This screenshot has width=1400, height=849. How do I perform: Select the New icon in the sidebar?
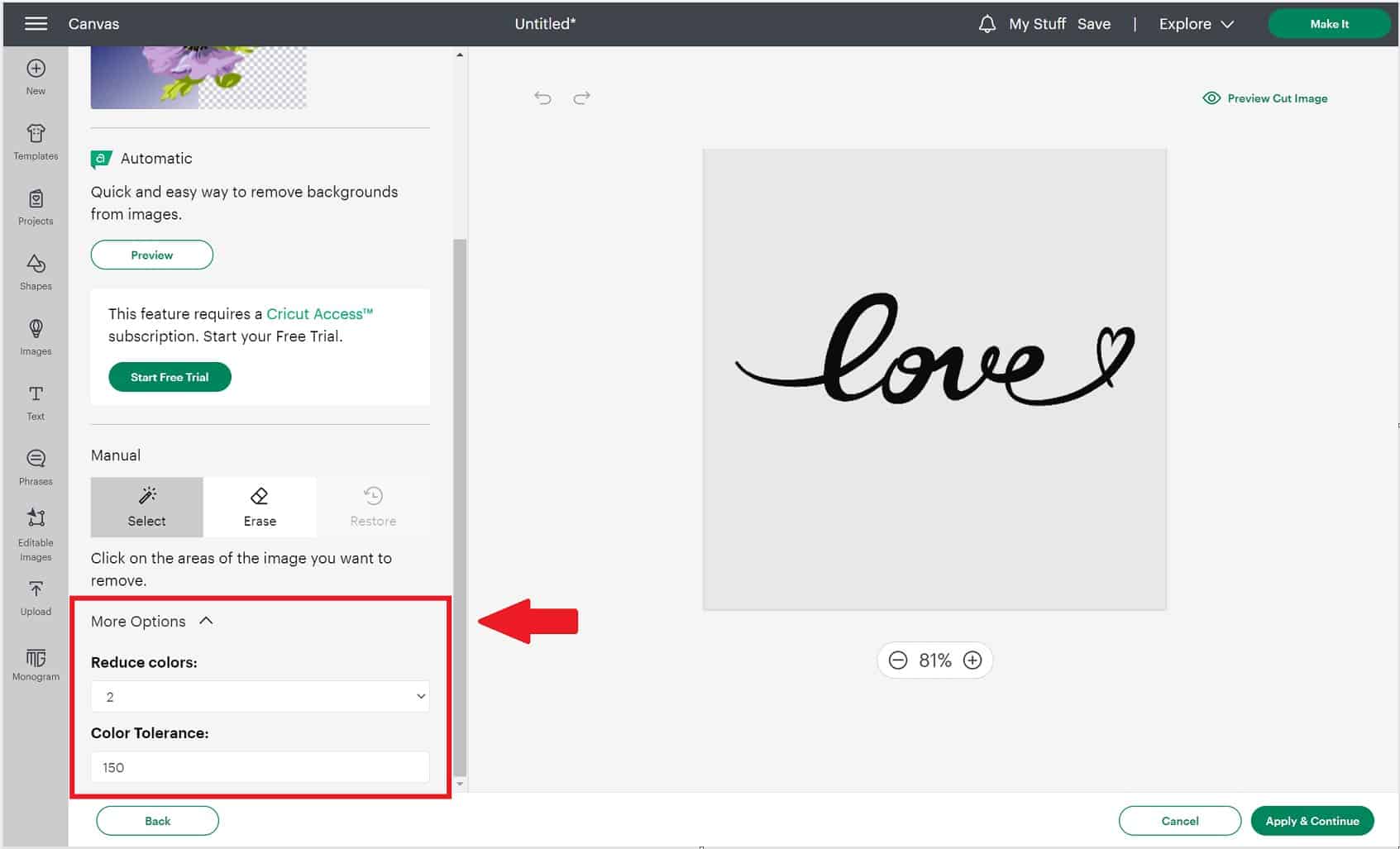click(35, 76)
